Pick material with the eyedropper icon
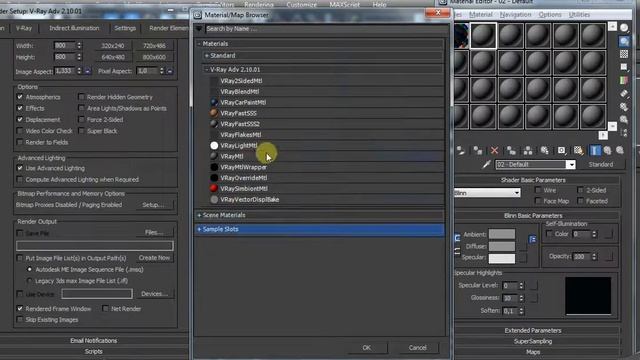The image size is (640, 360). coord(486,164)
